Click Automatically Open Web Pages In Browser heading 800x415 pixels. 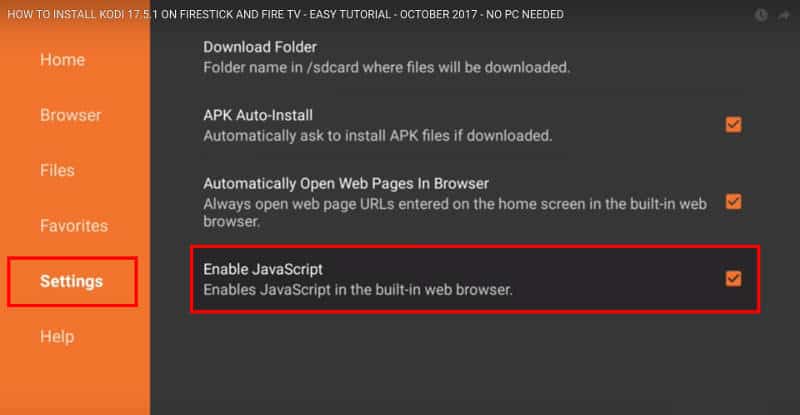pos(346,184)
